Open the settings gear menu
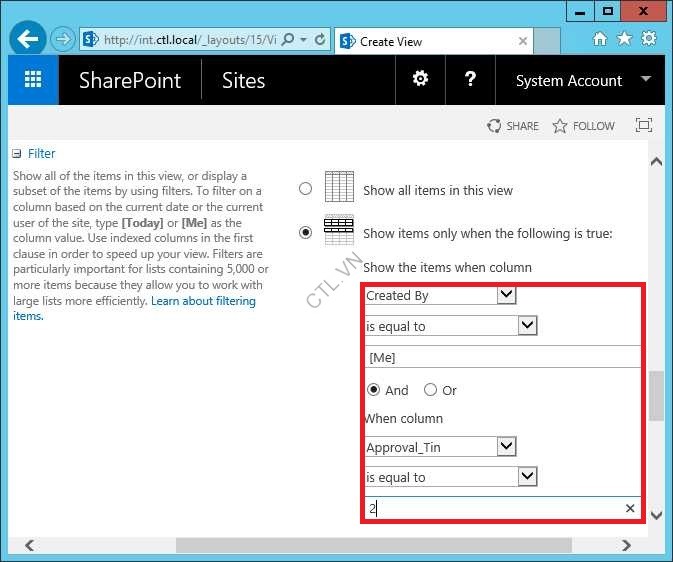Screen dimensions: 673x562 pos(421,81)
